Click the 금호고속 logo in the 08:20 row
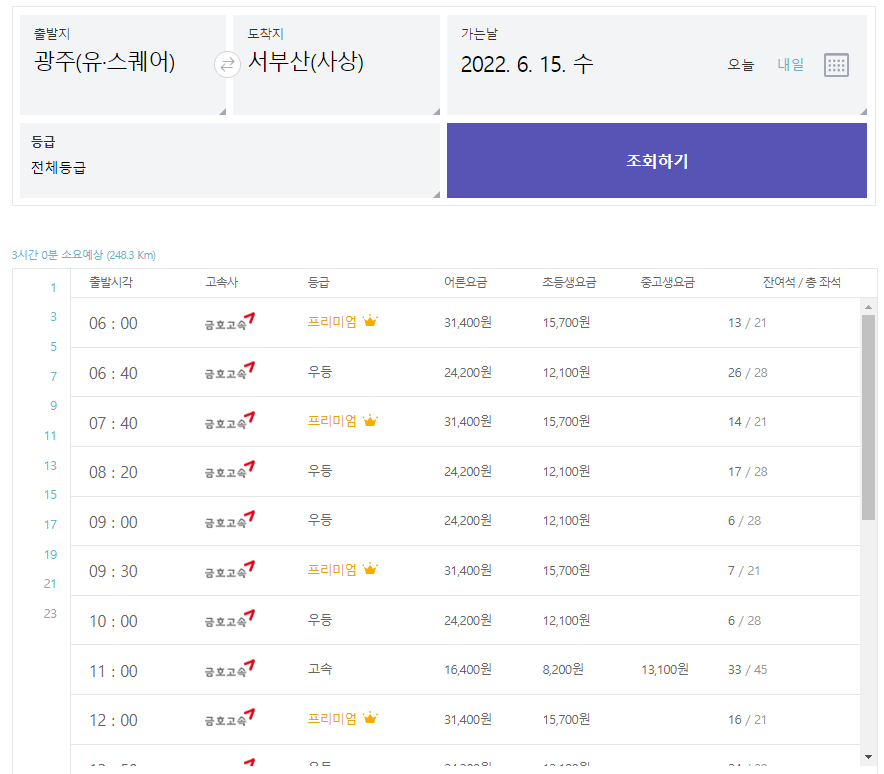Screen dimensions: 884x774 coord(230,470)
